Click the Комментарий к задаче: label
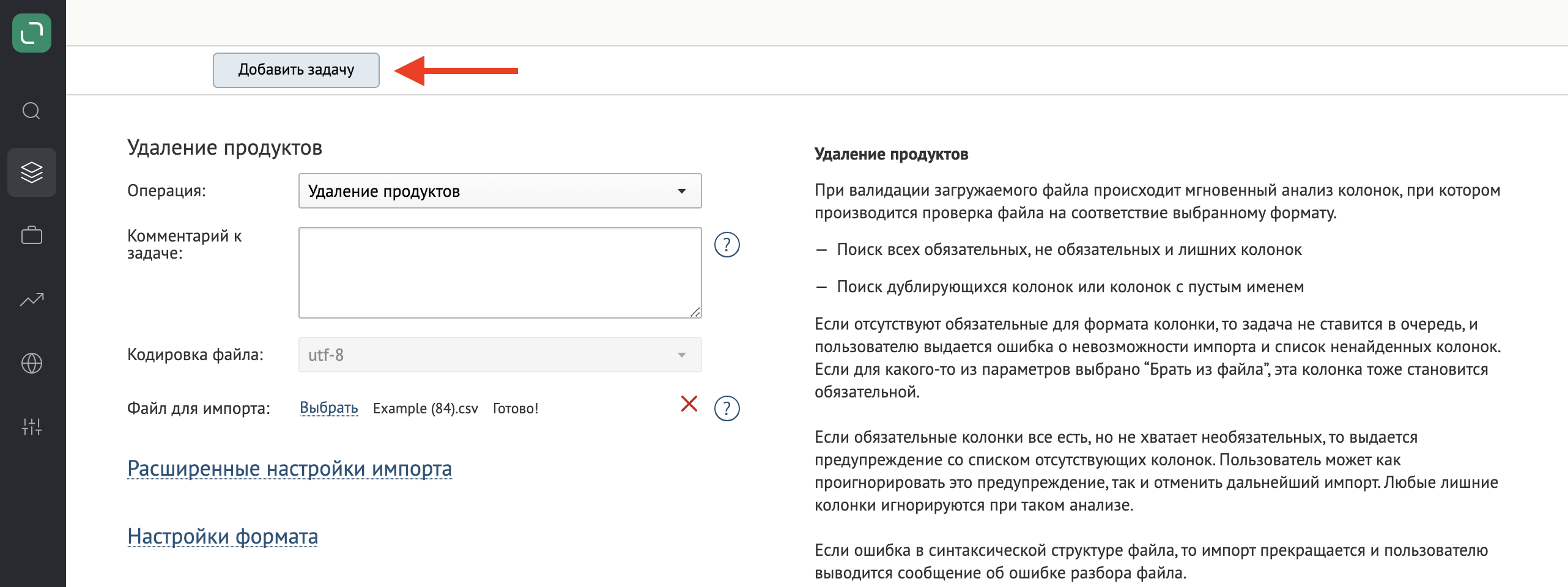The height and width of the screenshot is (587, 1568). click(184, 244)
